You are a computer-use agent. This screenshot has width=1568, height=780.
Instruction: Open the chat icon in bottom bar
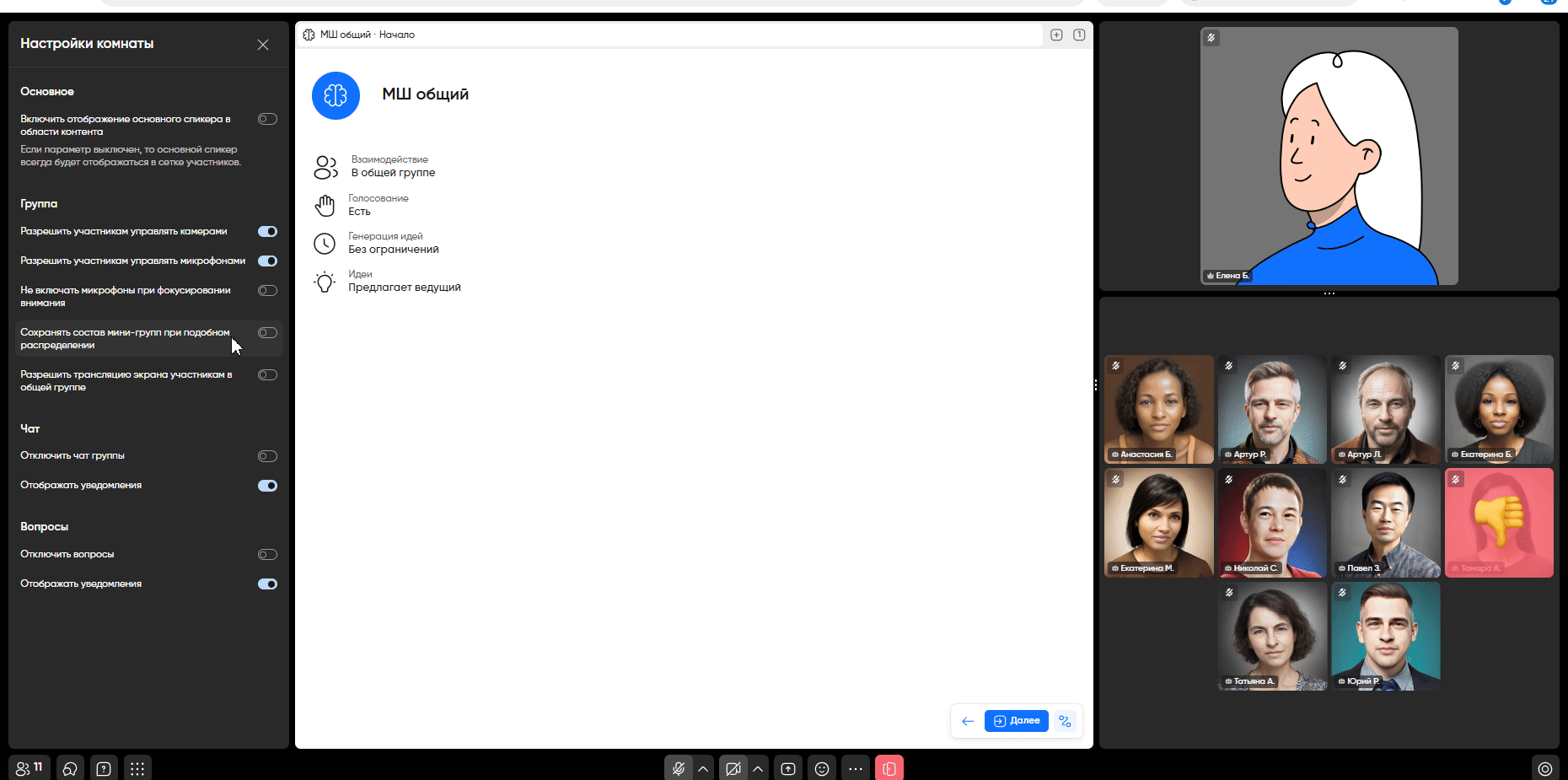[x=70, y=768]
